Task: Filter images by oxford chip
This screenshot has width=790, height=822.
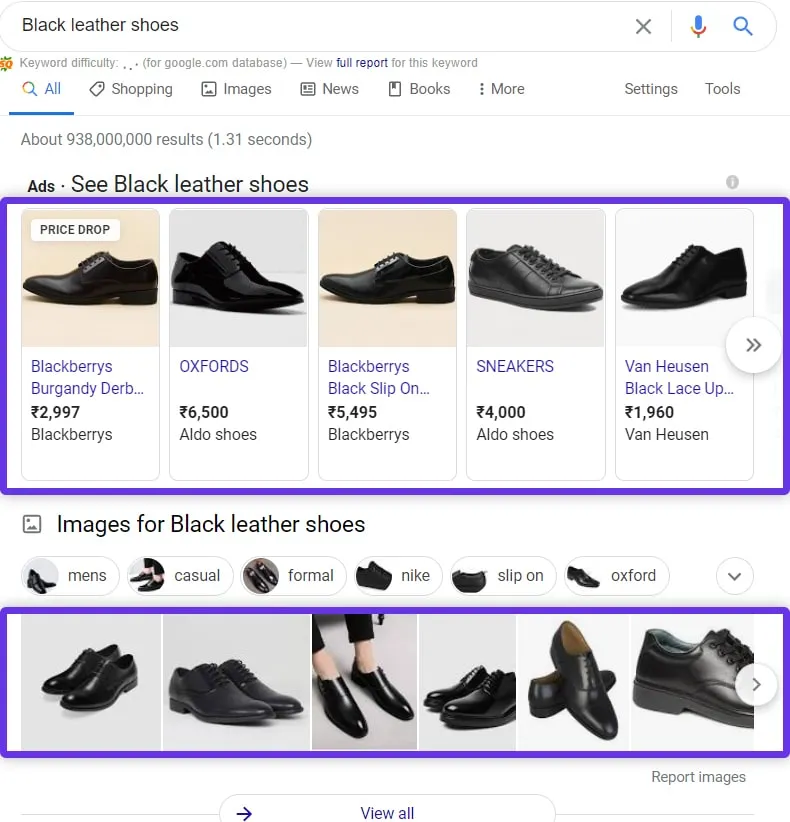Action: click(616, 576)
